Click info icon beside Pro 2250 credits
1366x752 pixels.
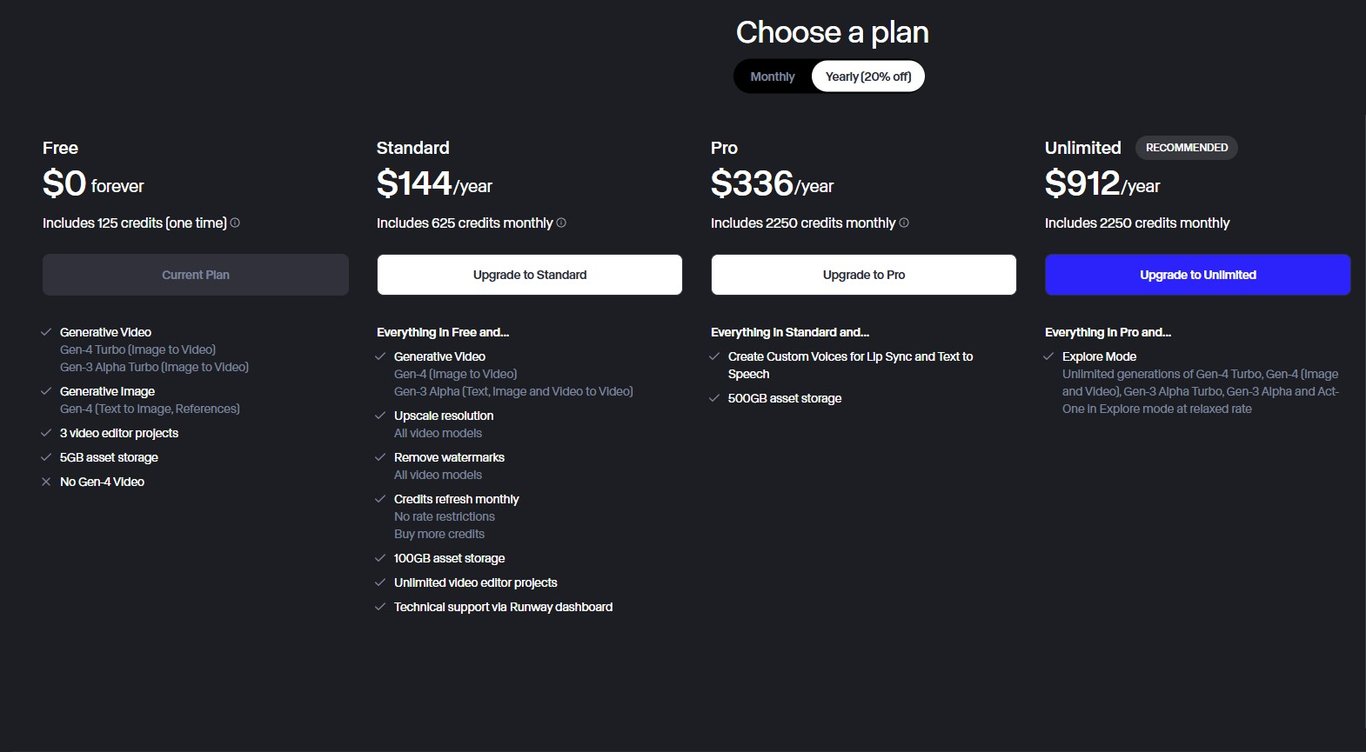[904, 223]
